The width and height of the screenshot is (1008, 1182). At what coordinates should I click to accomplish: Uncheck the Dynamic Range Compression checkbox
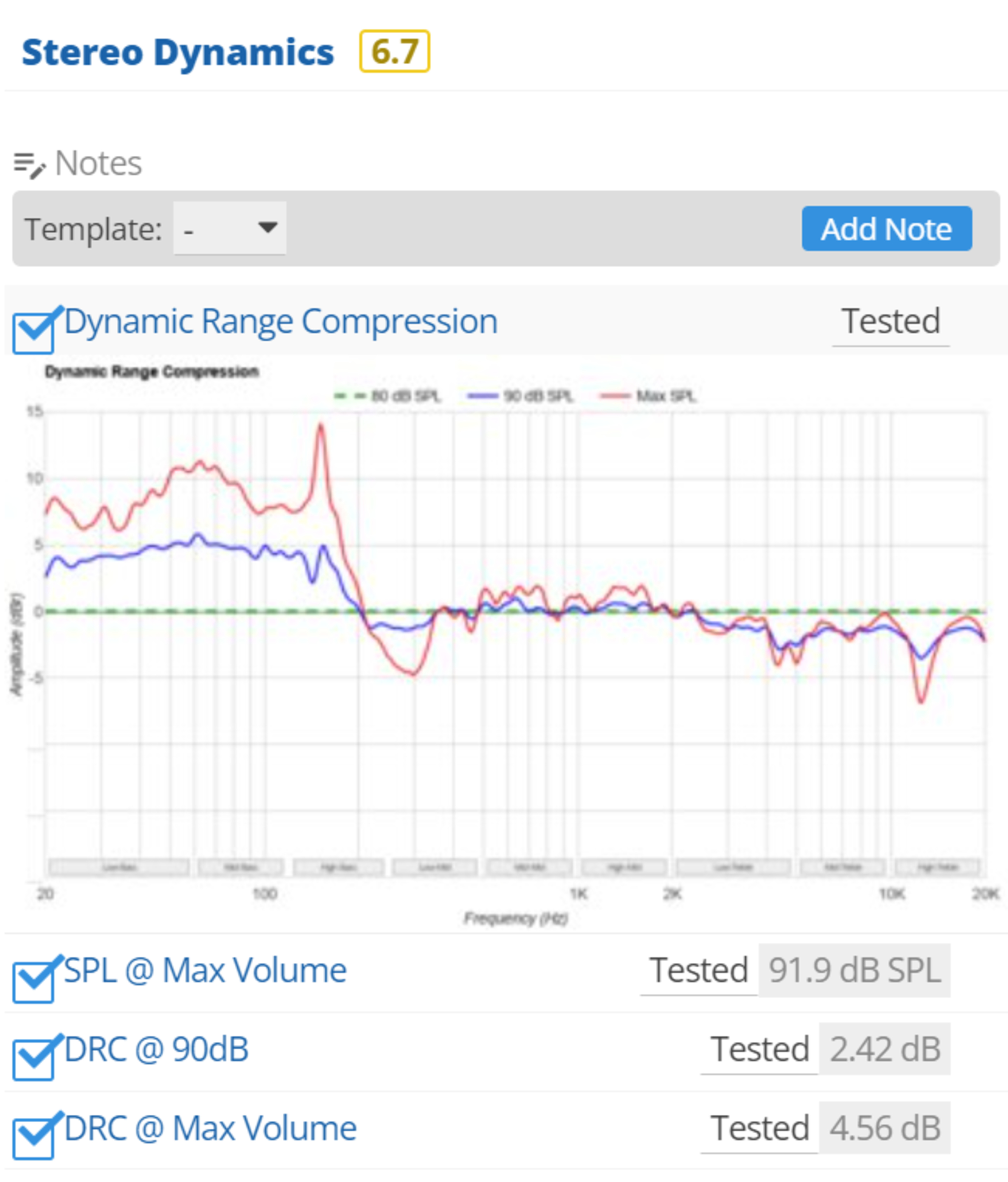click(34, 333)
